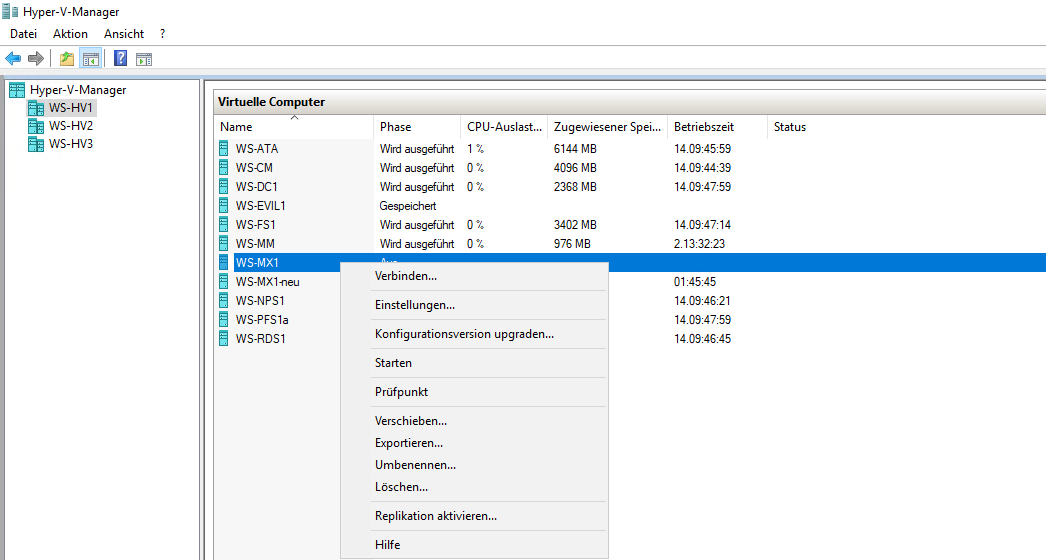1046x560 pixels.
Task: Select the WS-EVIL1 virtual machine name
Action: [x=260, y=206]
